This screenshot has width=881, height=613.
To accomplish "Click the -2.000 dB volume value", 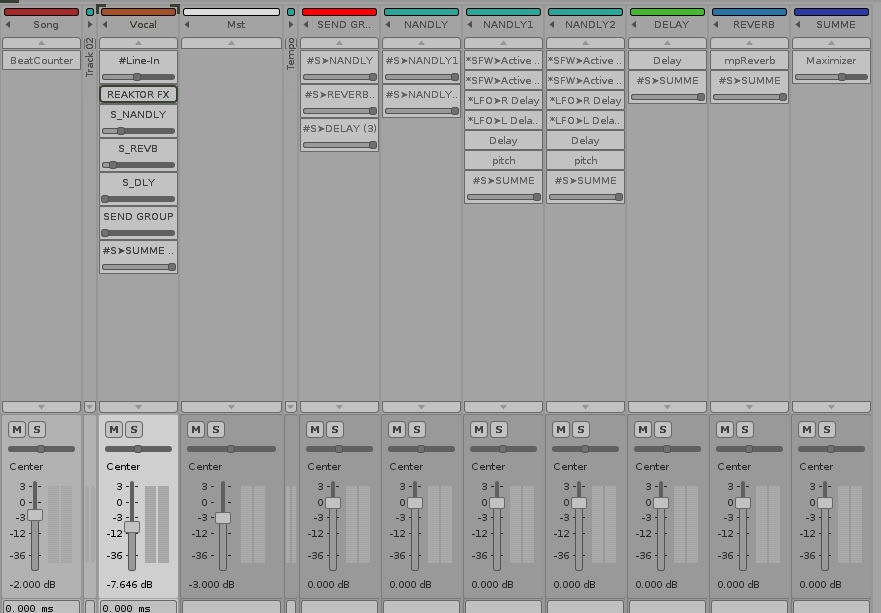I will pyautogui.click(x=33, y=584).
